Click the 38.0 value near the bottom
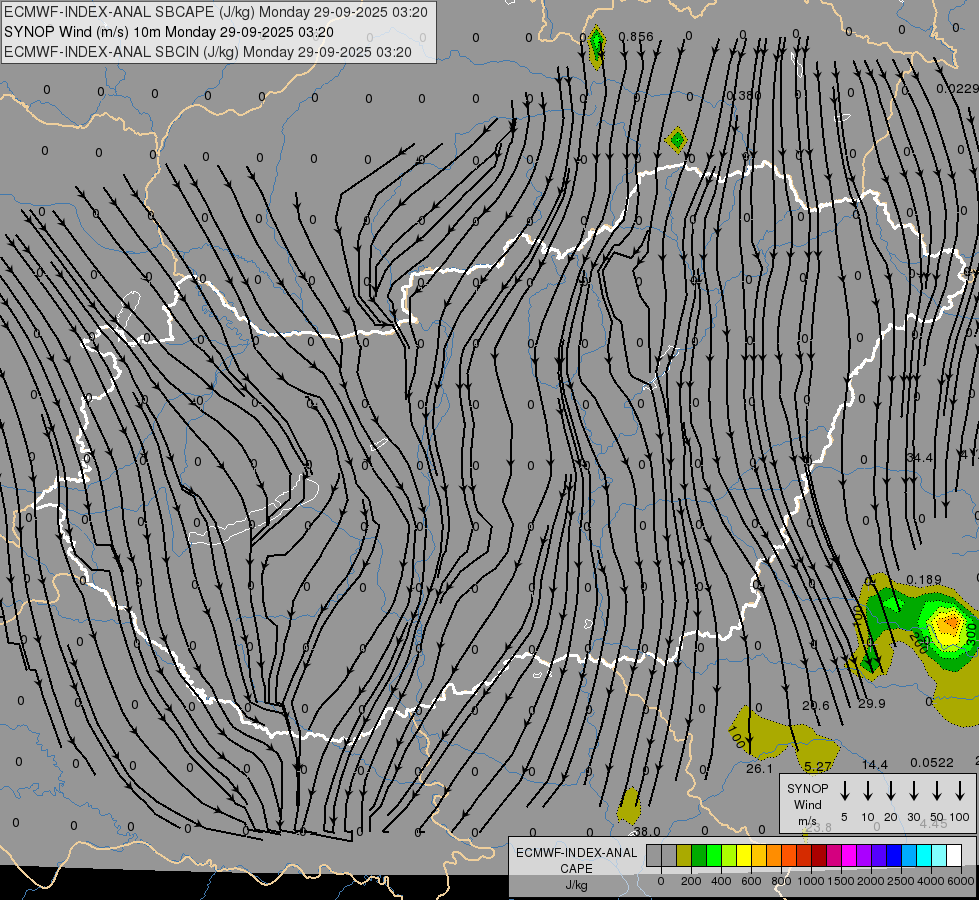 pos(647,831)
